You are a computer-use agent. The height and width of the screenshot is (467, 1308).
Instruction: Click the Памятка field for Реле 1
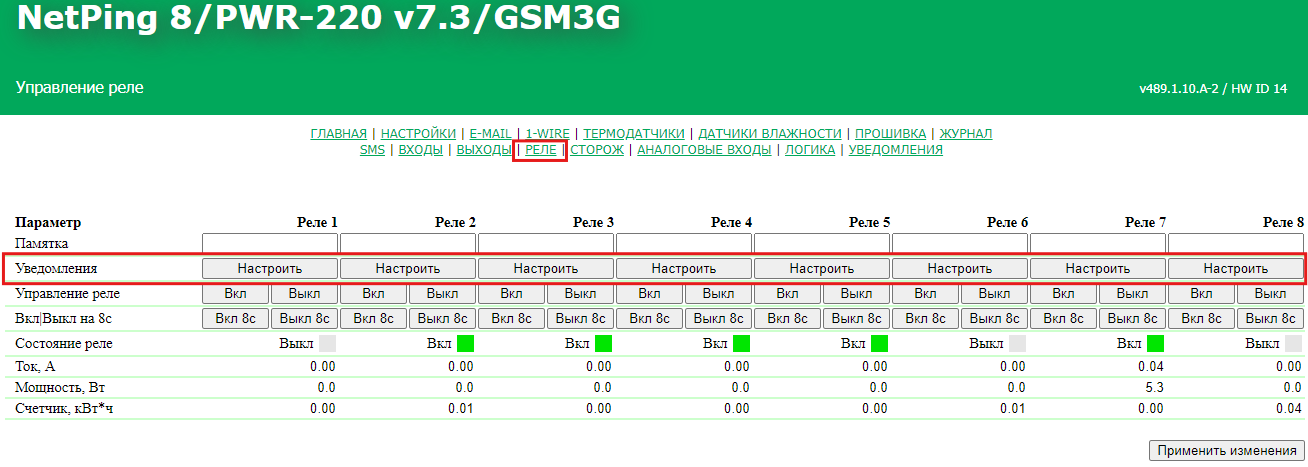[270, 243]
